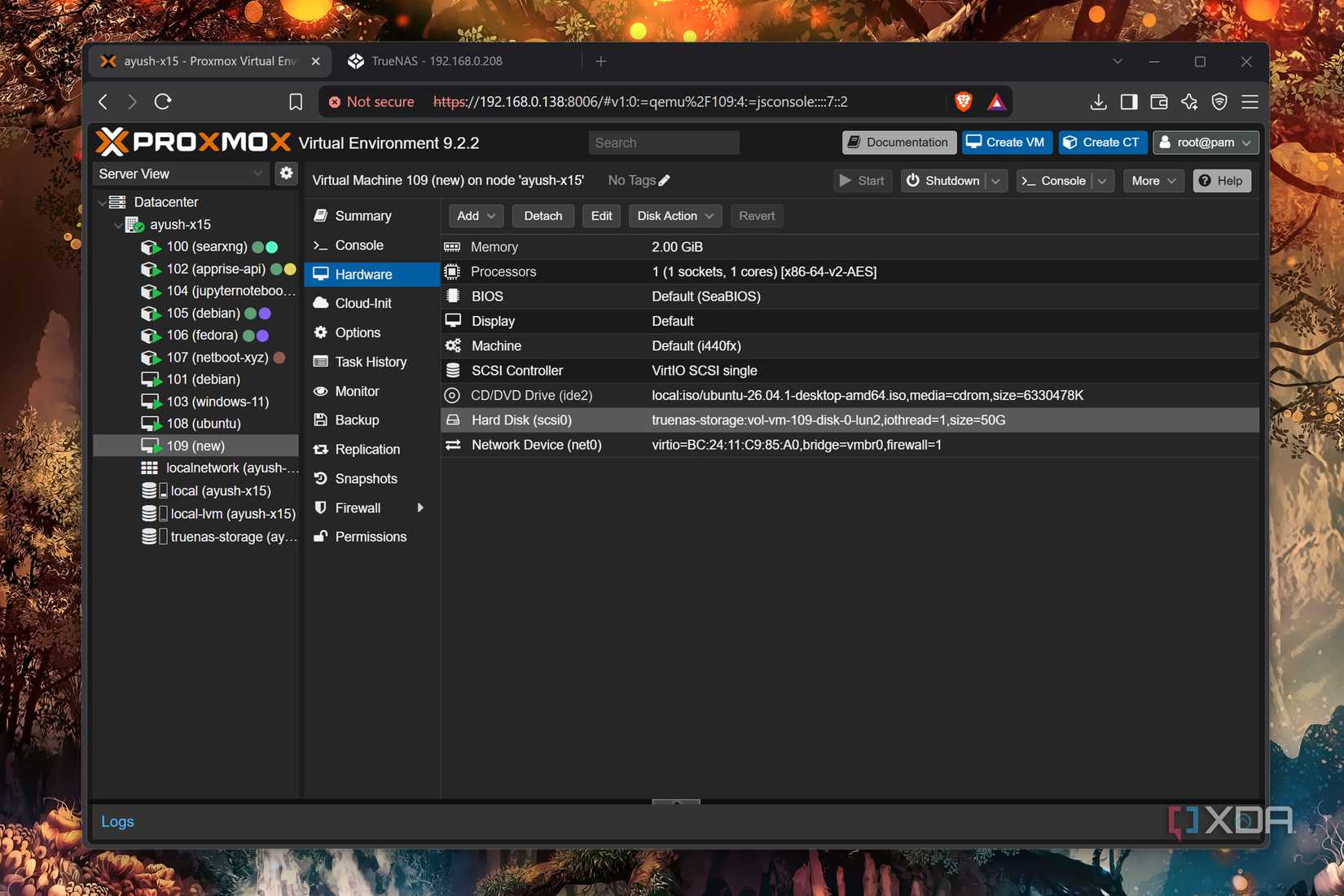Click the Brave Rewards triangle icon

996,102
